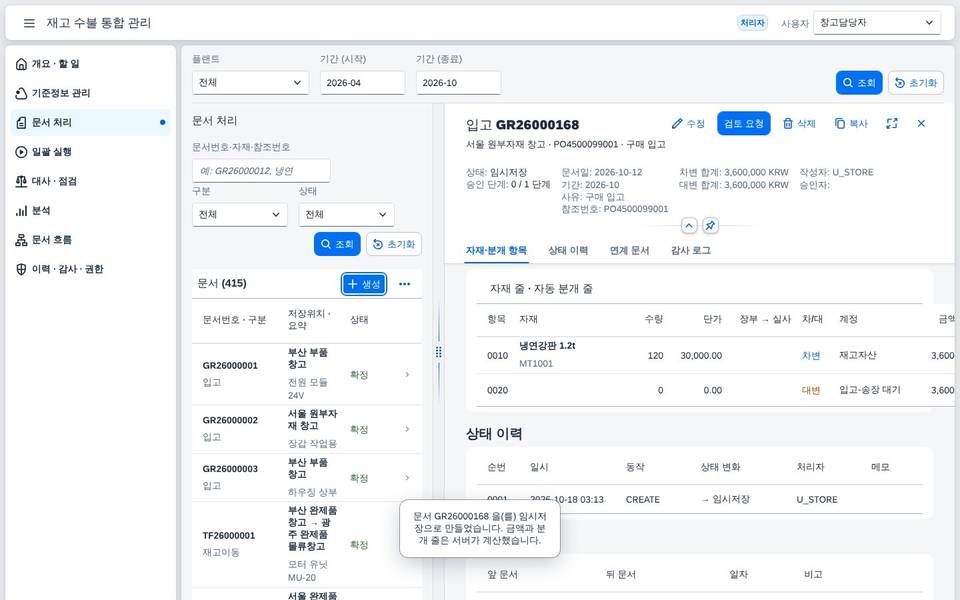Switch to 연계 문서 tab
The image size is (960, 600).
(x=629, y=251)
